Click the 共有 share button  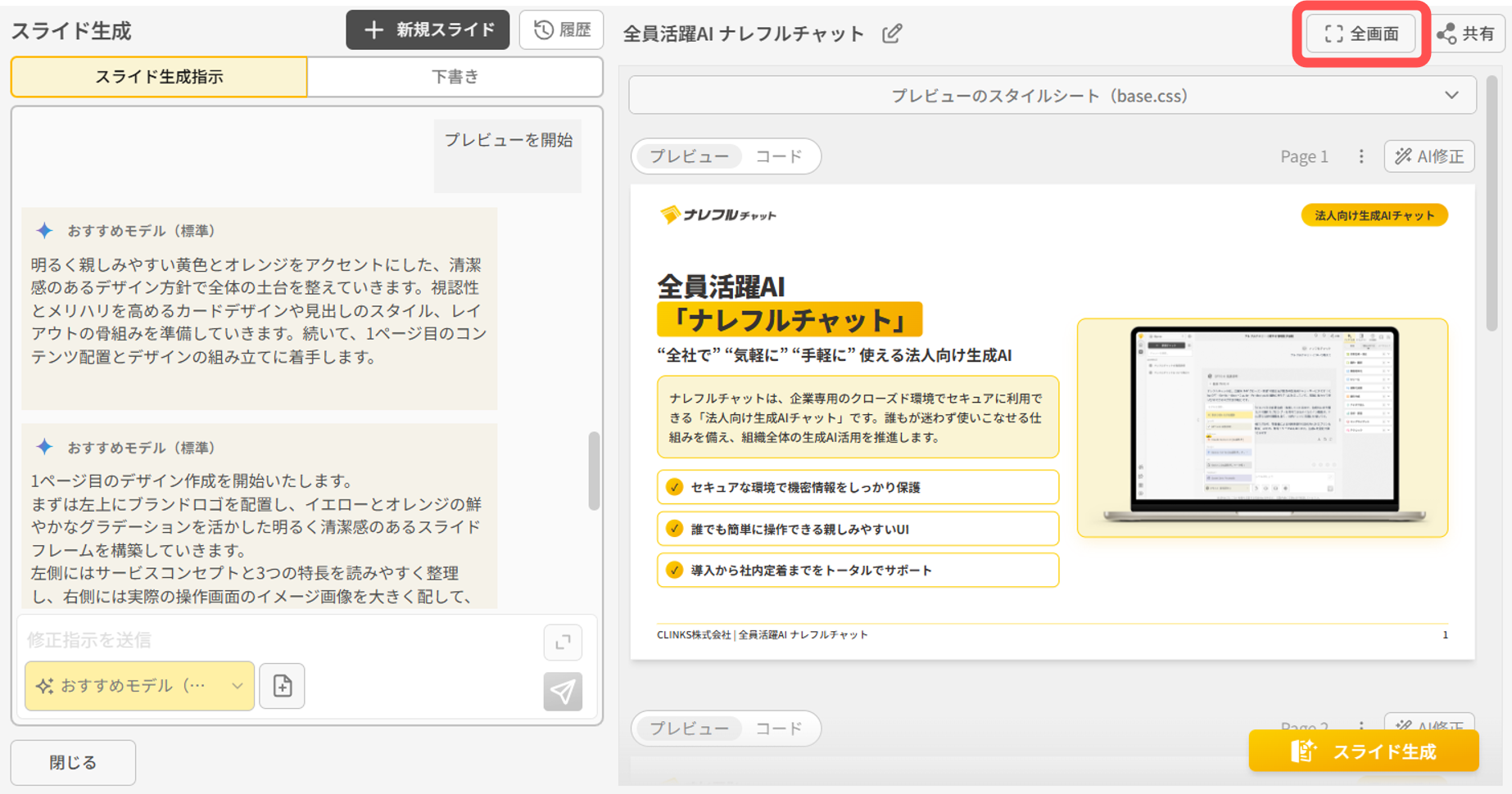click(x=1466, y=34)
